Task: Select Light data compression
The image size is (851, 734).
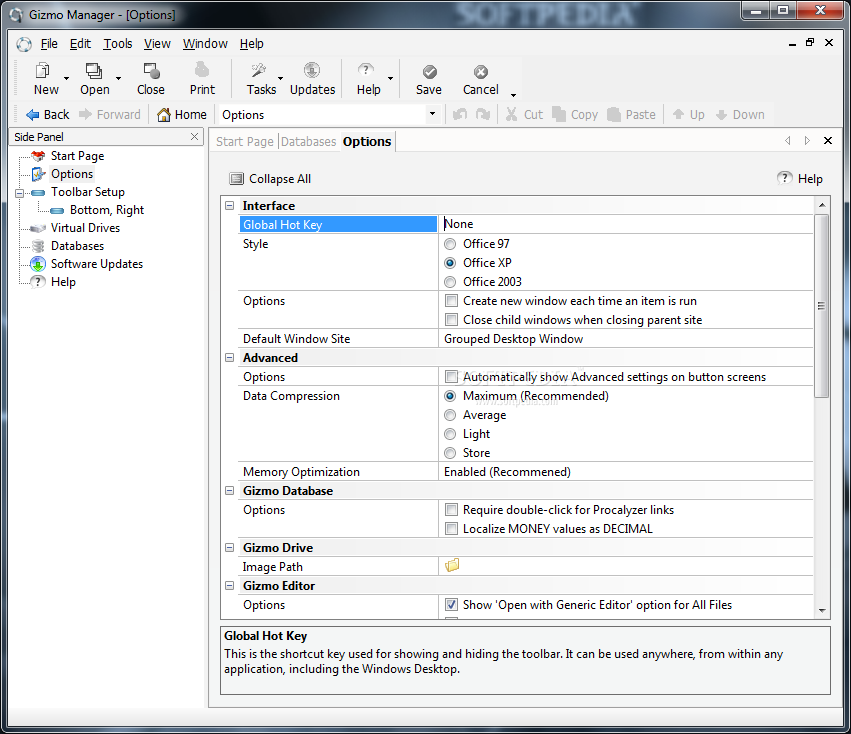Action: (450, 434)
